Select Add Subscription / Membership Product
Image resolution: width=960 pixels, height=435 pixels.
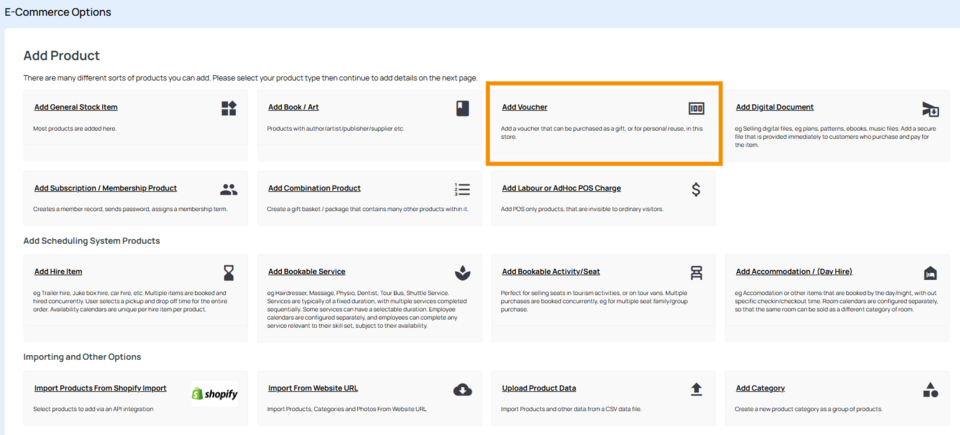(105, 188)
